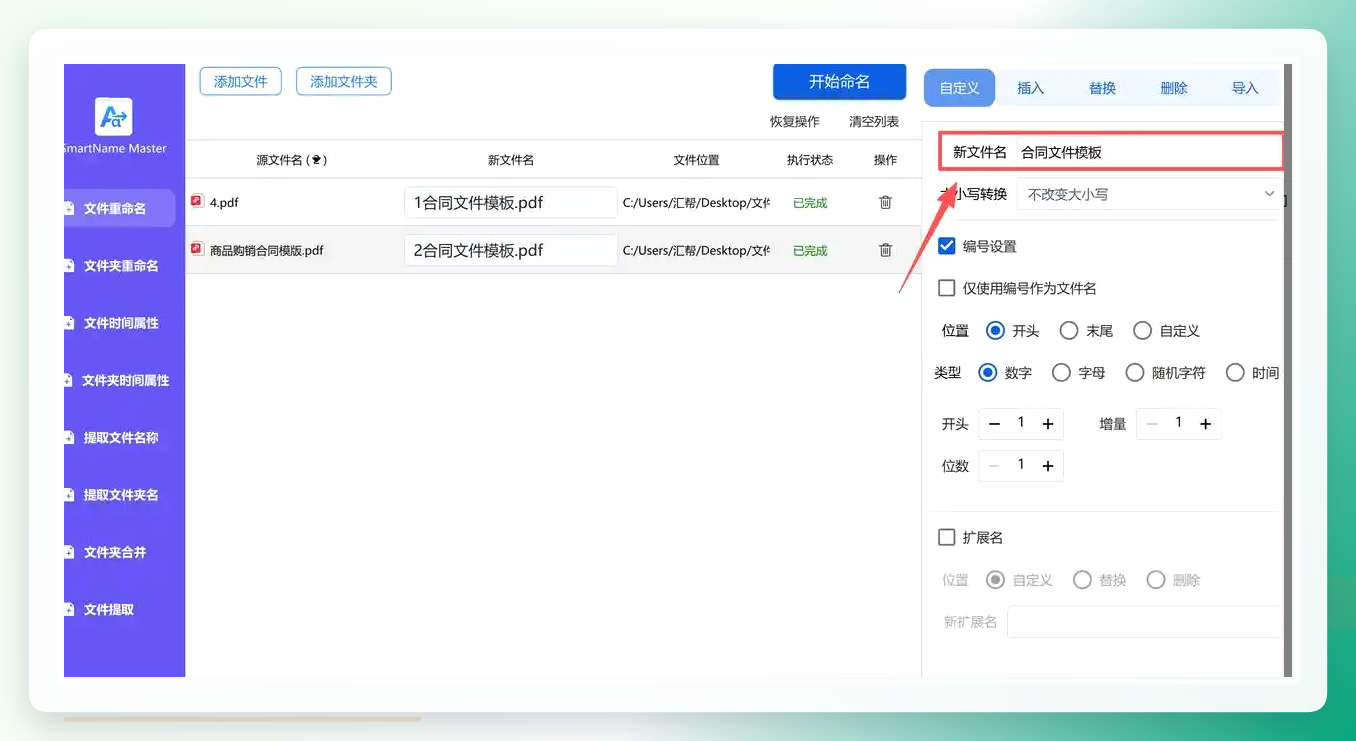The height and width of the screenshot is (741, 1356).
Task: Select 时间 type radio button
Action: [x=1235, y=372]
